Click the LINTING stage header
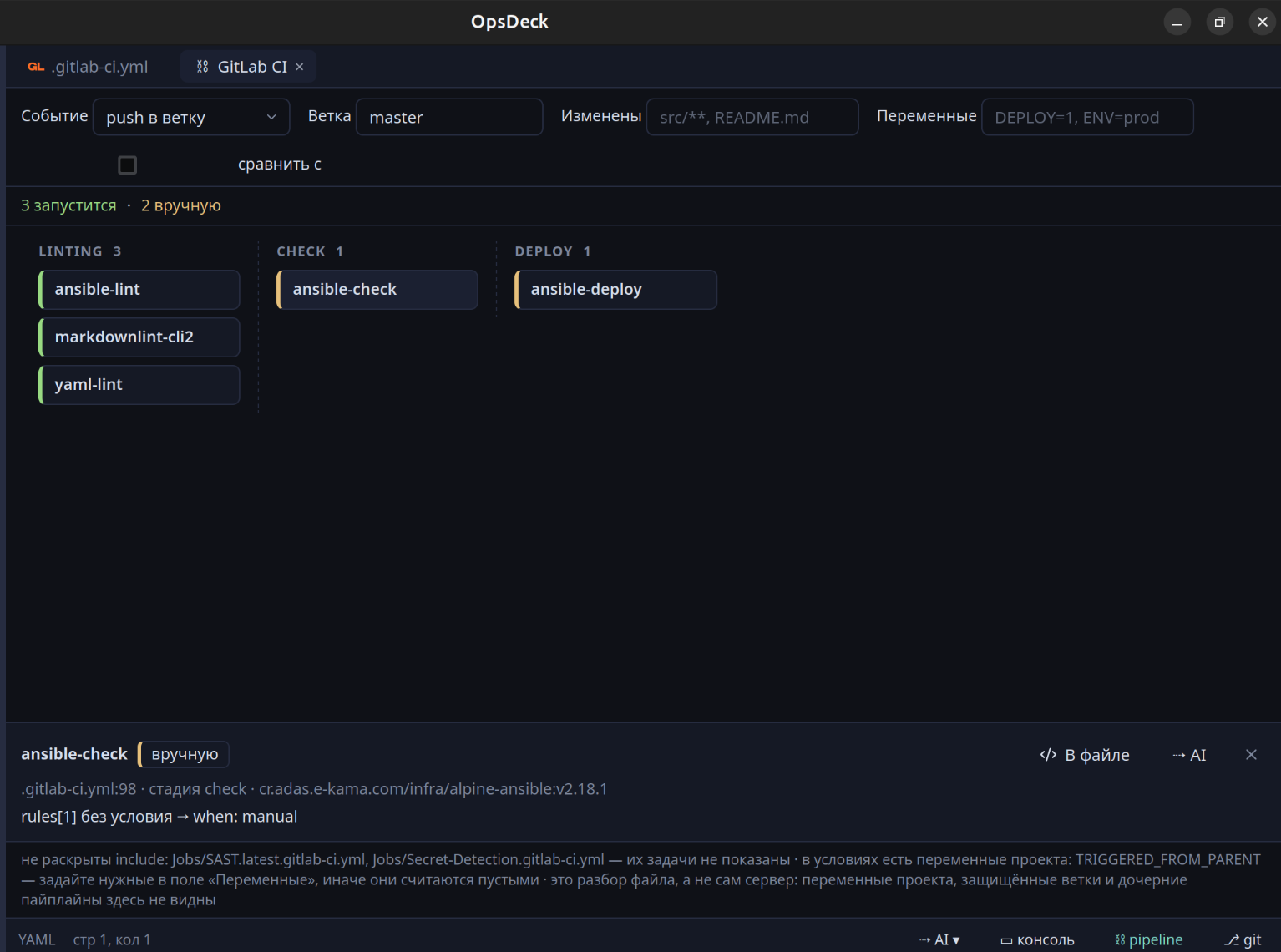The image size is (1281, 952). coord(80,251)
